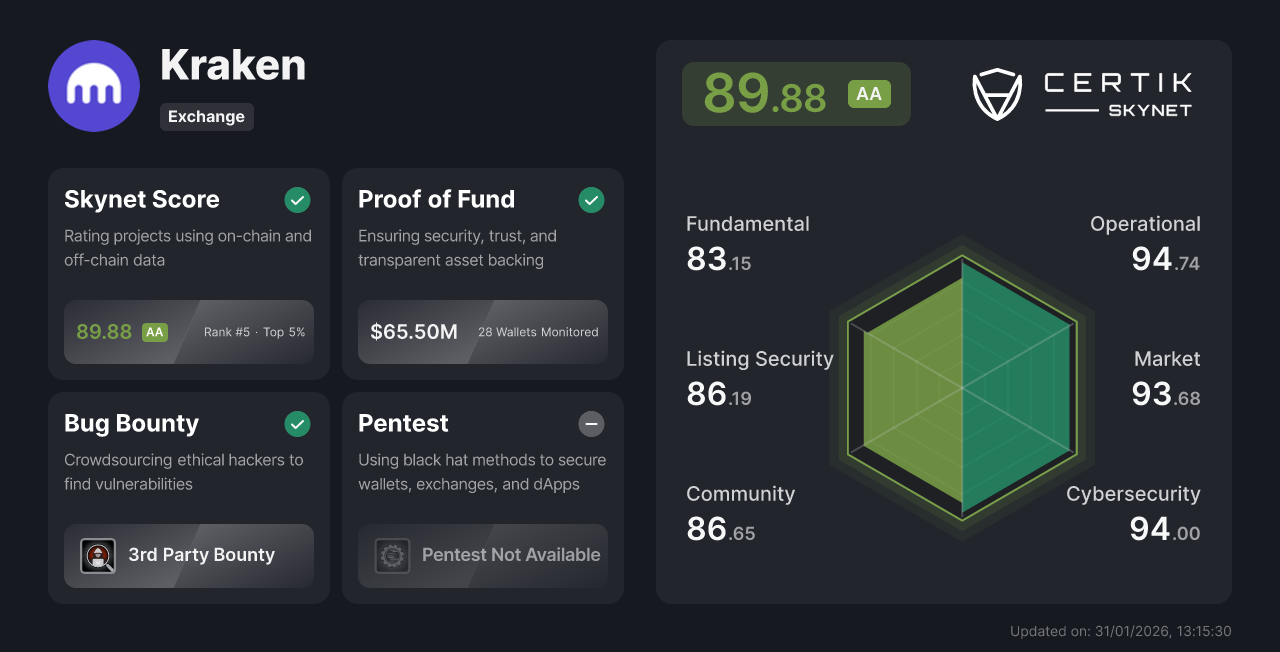Screen dimensions: 1280x652
Task: Click the green checkmark on Proof of Fund
Action: [591, 200]
